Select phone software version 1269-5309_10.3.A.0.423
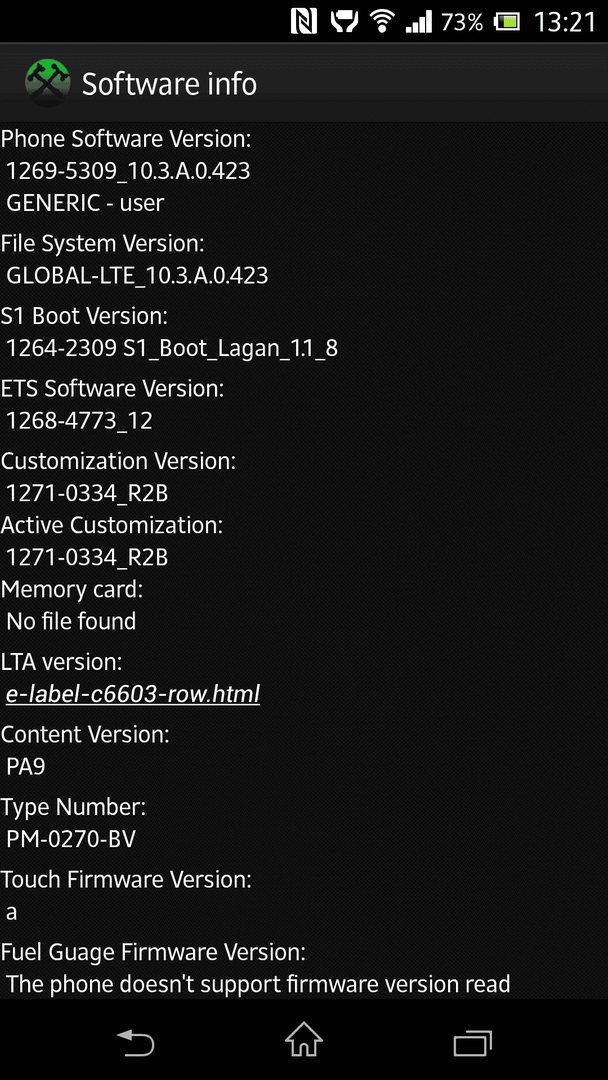The image size is (608, 1080). [128, 170]
